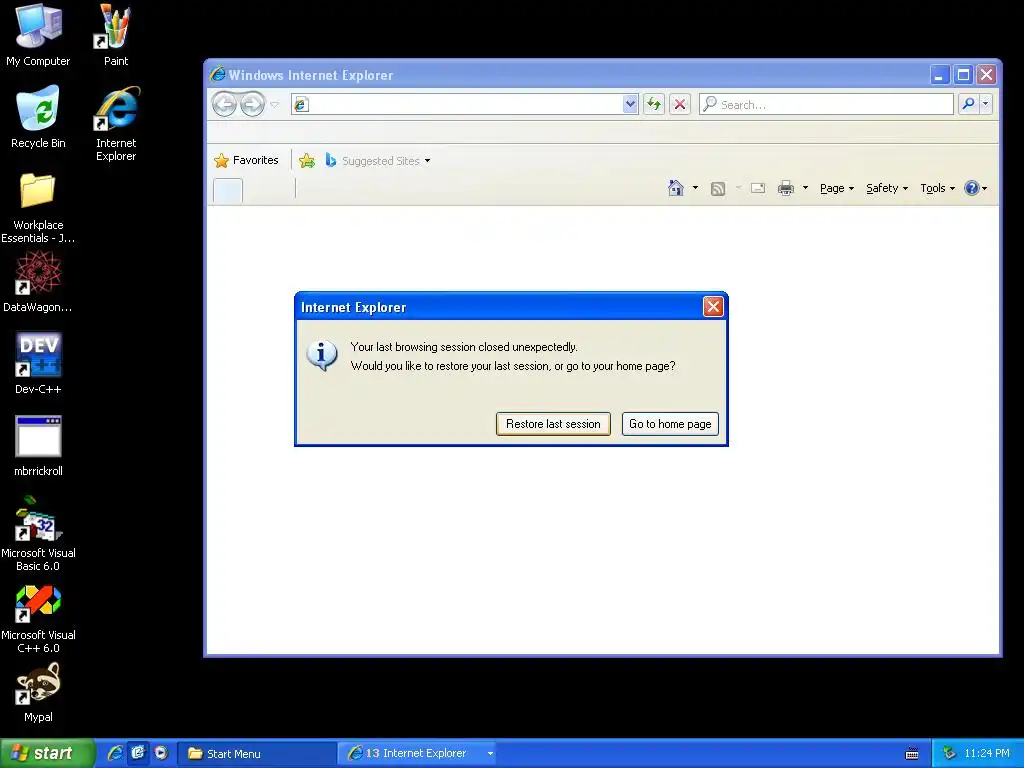Click the Windows start button

(x=47, y=753)
